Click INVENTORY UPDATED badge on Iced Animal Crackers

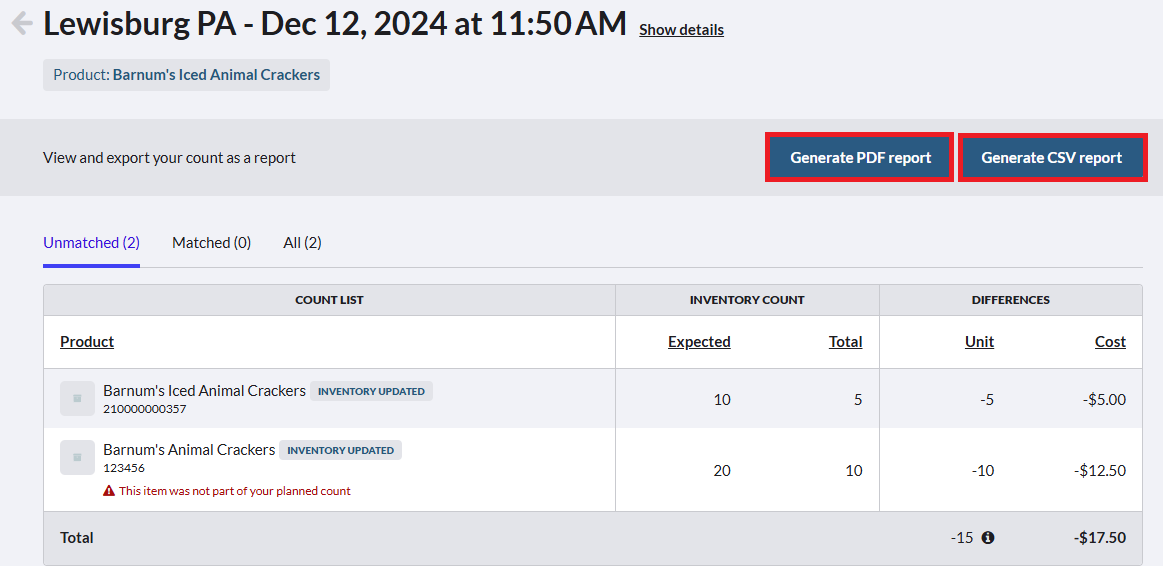[371, 391]
